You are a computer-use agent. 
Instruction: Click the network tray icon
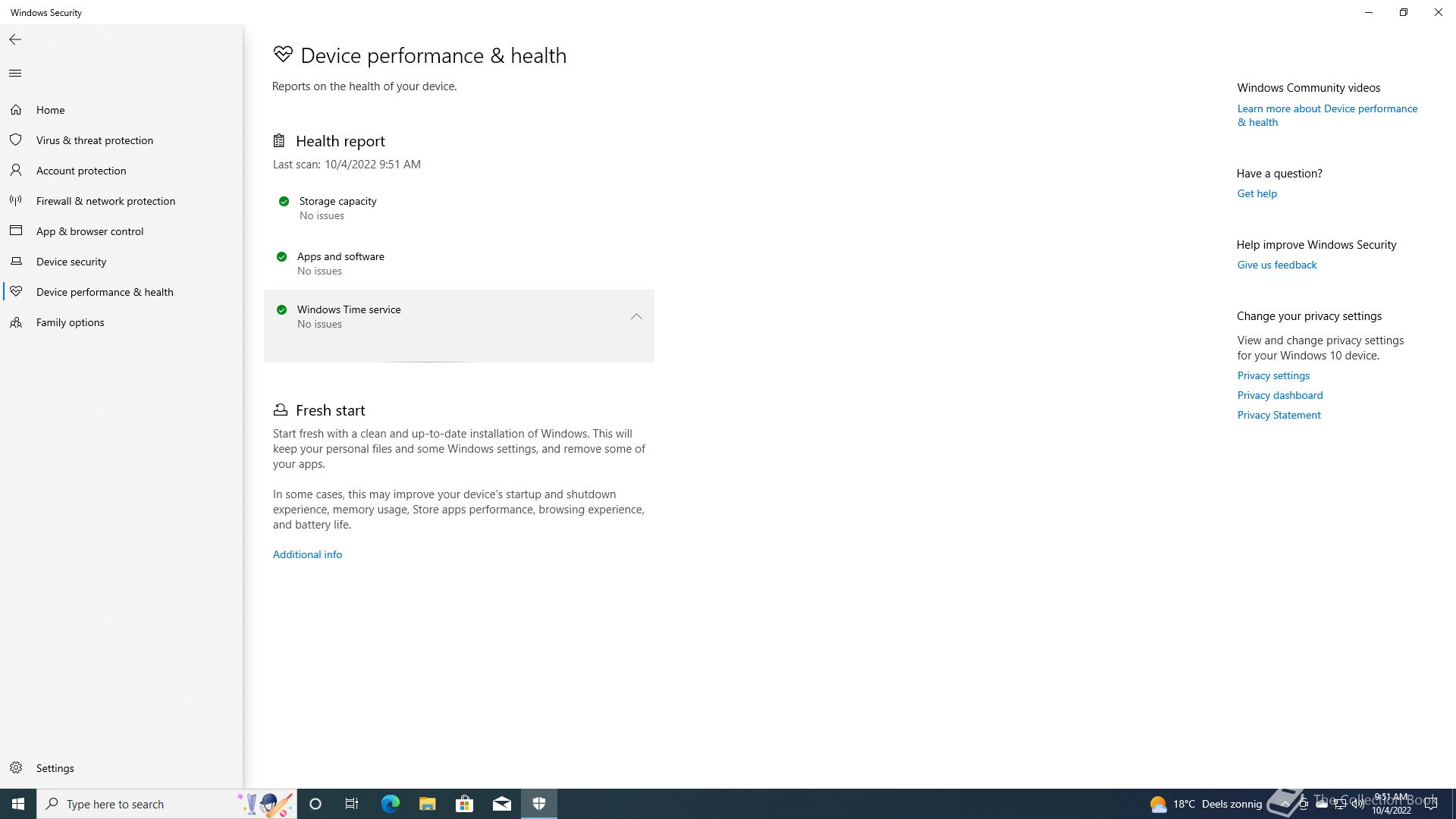(1340, 805)
